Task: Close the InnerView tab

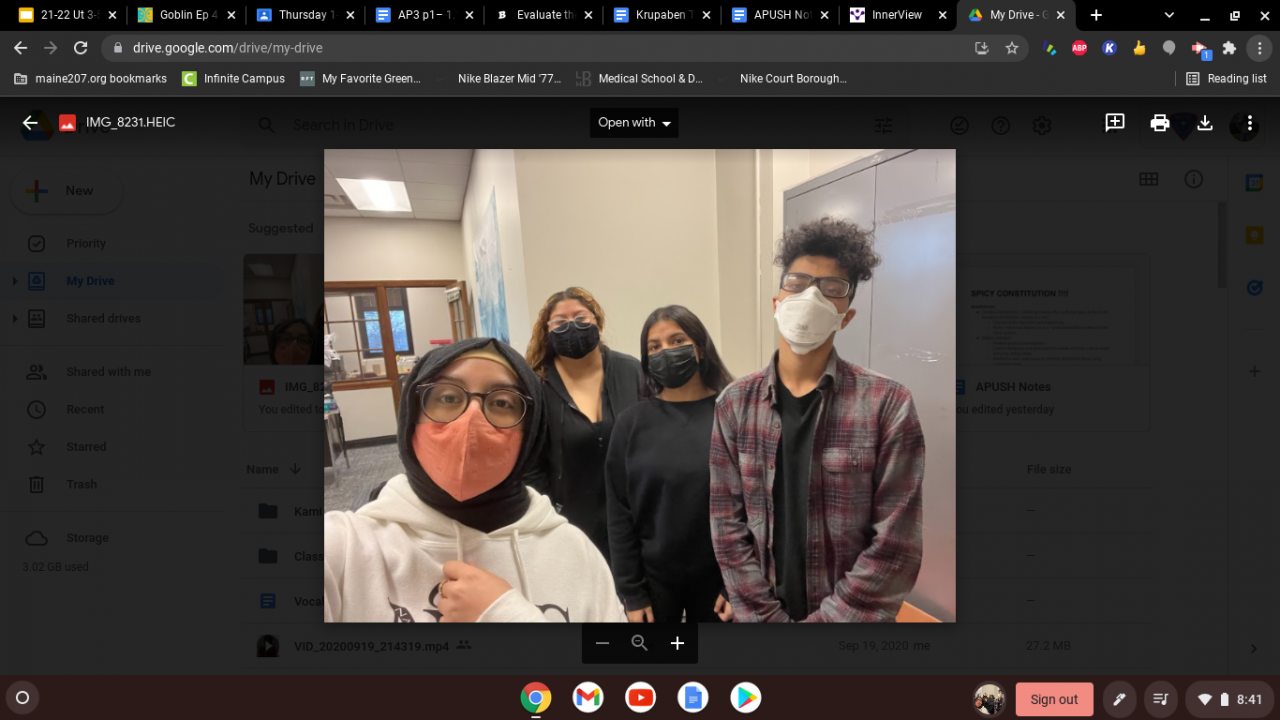Action: (x=942, y=15)
